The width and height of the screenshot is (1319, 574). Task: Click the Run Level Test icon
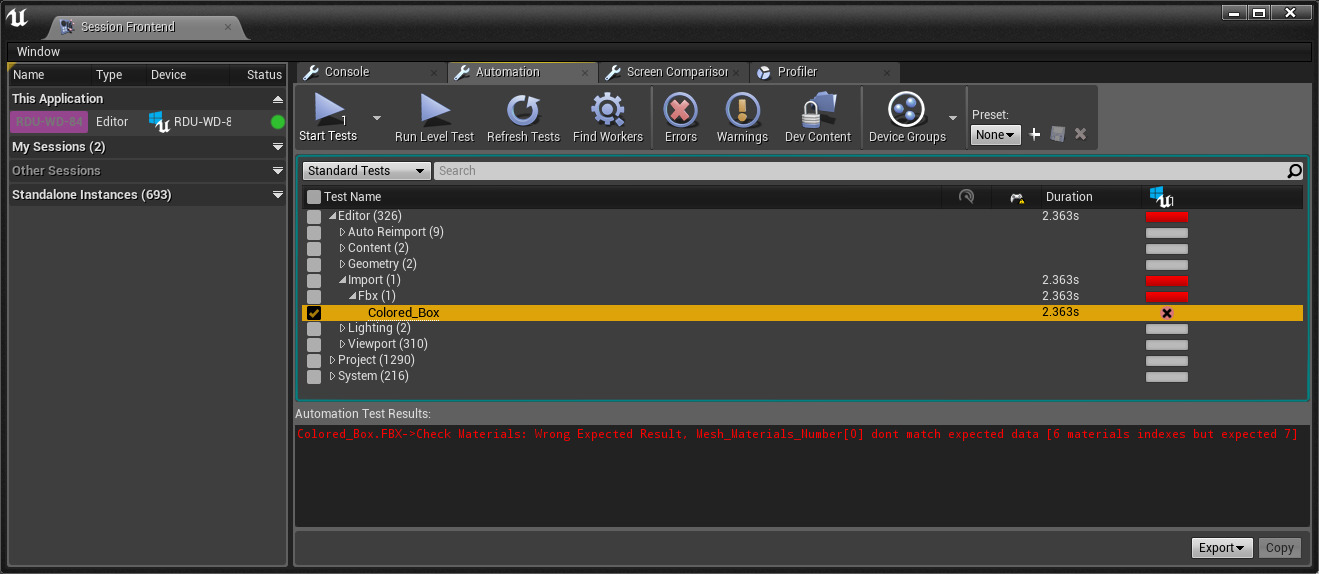[434, 109]
